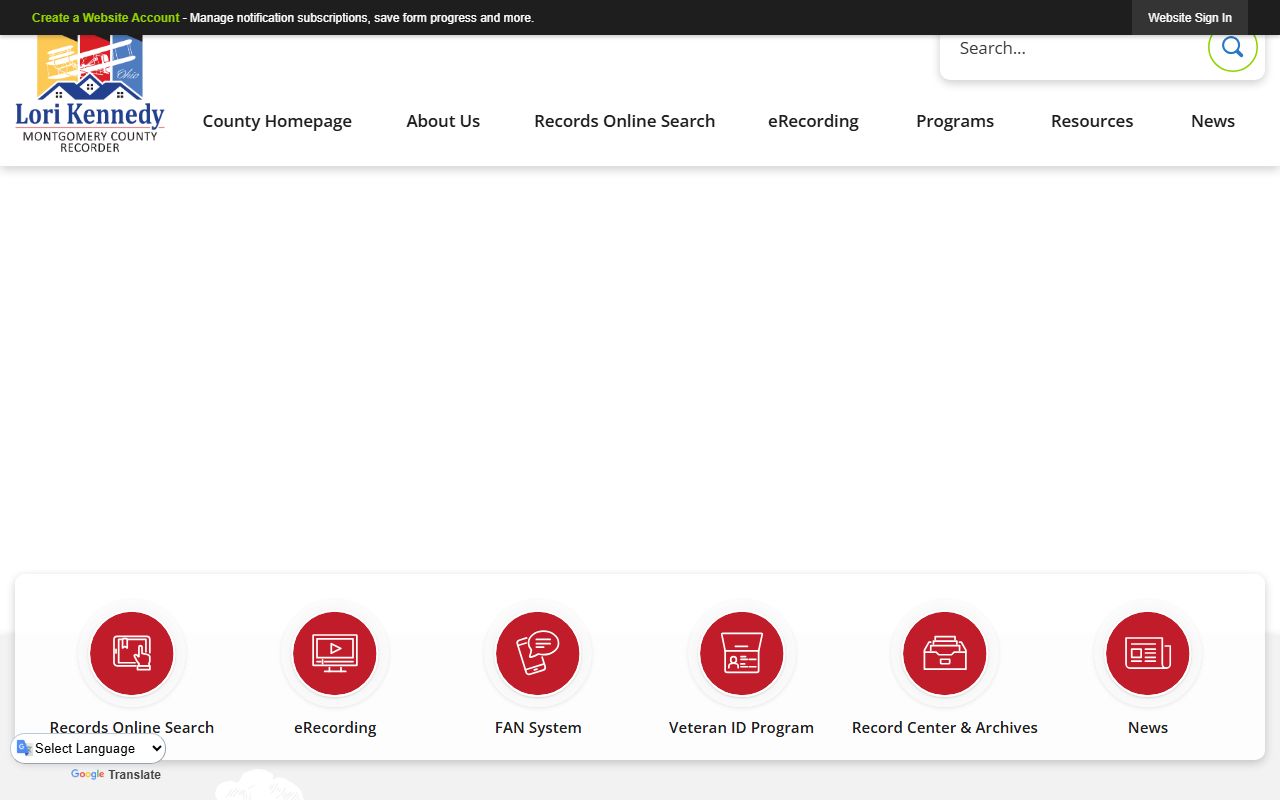This screenshot has width=1280, height=800.
Task: Select News in the top navigation
Action: 1212,121
